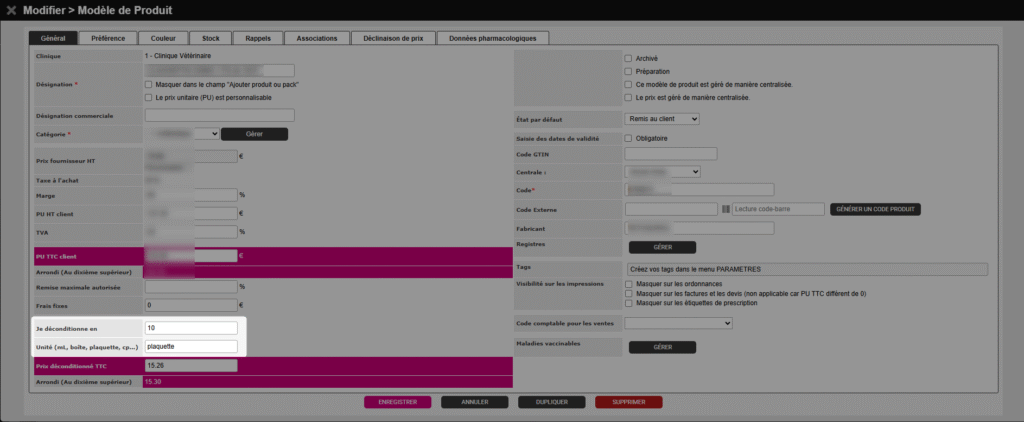This screenshot has height=422, width=1024.
Task: Click the barcode icon beside Lecture code-barre
Action: coord(726,209)
